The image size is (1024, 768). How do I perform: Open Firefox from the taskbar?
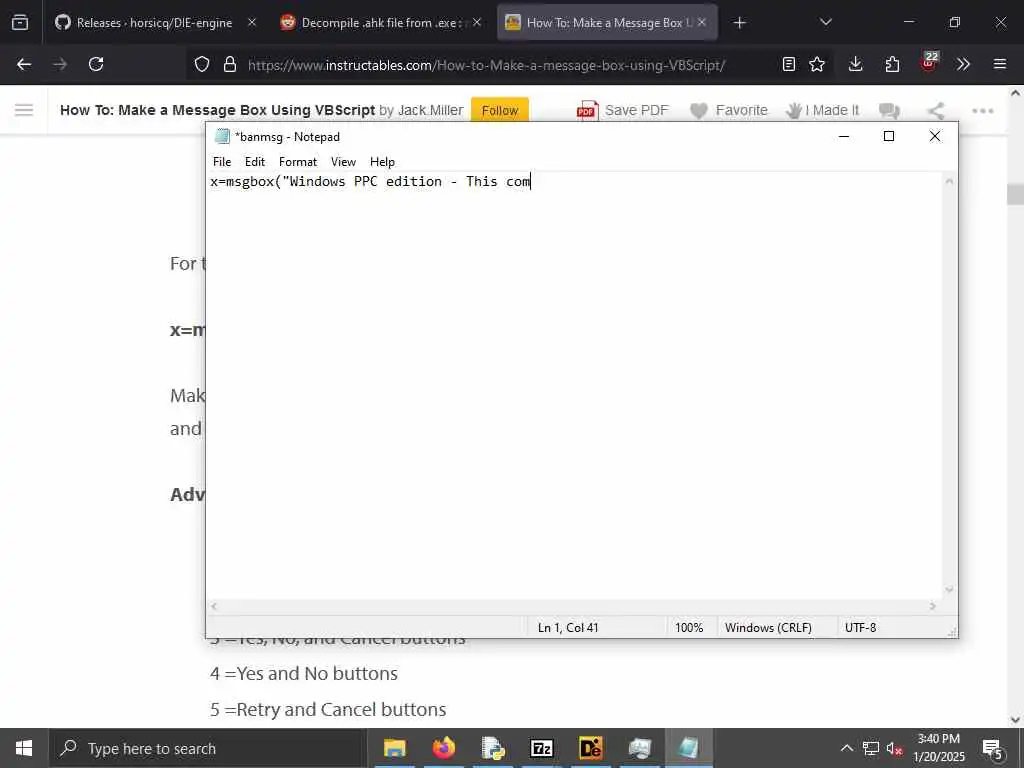(x=444, y=748)
